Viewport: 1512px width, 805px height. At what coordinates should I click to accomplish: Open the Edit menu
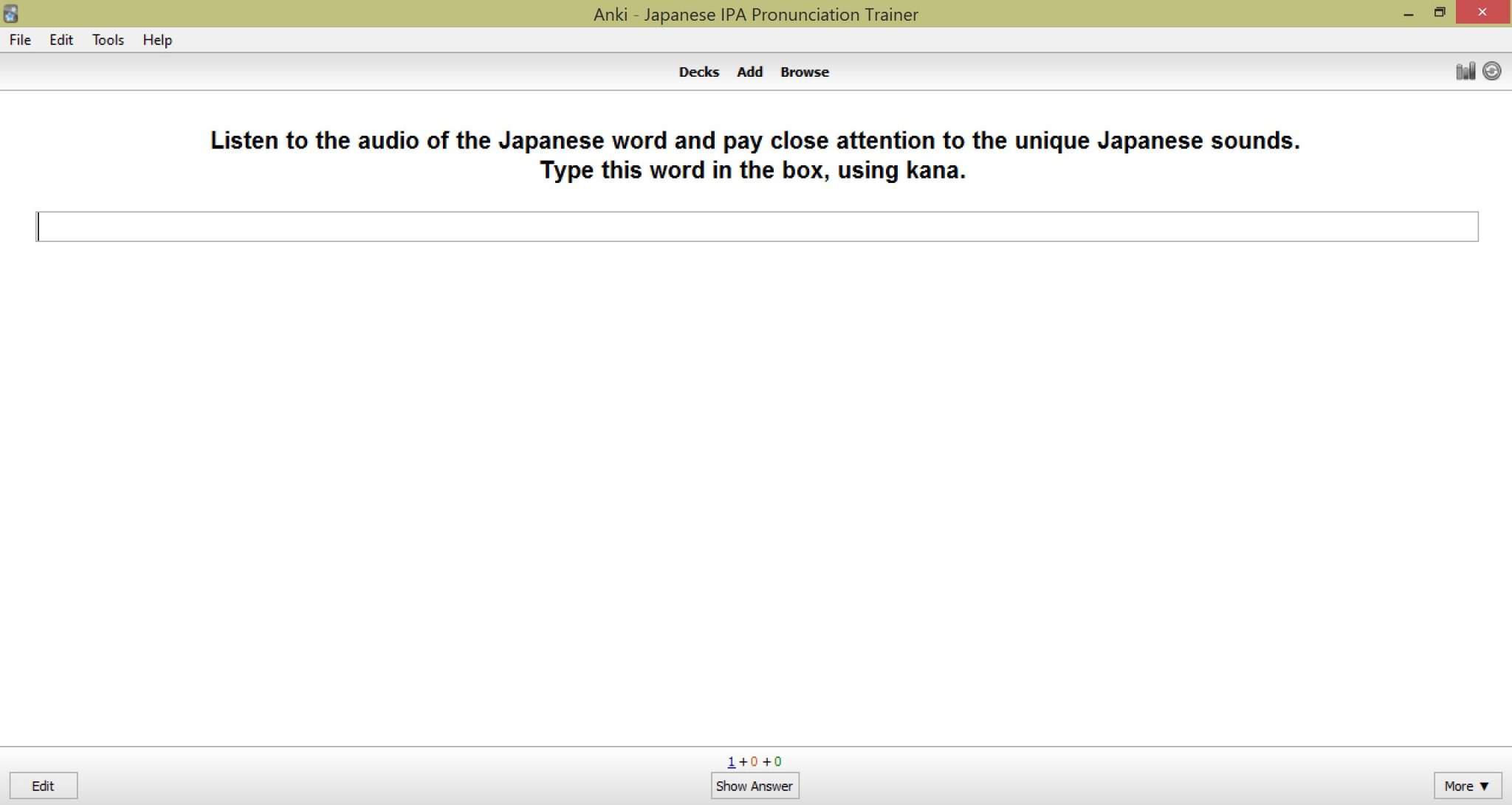pos(61,40)
